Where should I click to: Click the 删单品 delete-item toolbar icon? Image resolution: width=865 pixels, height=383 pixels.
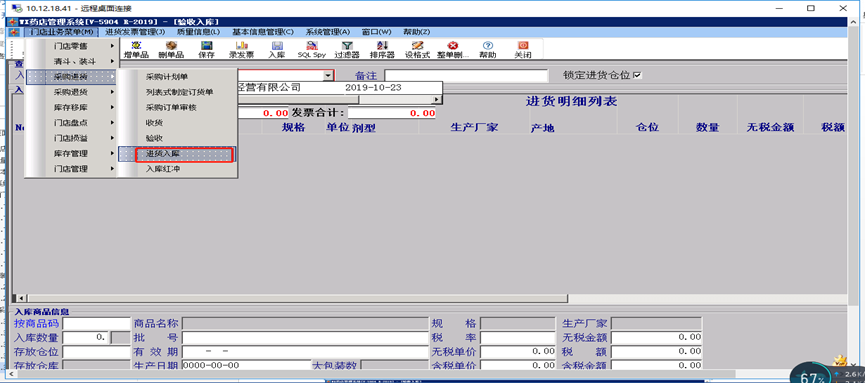point(171,50)
